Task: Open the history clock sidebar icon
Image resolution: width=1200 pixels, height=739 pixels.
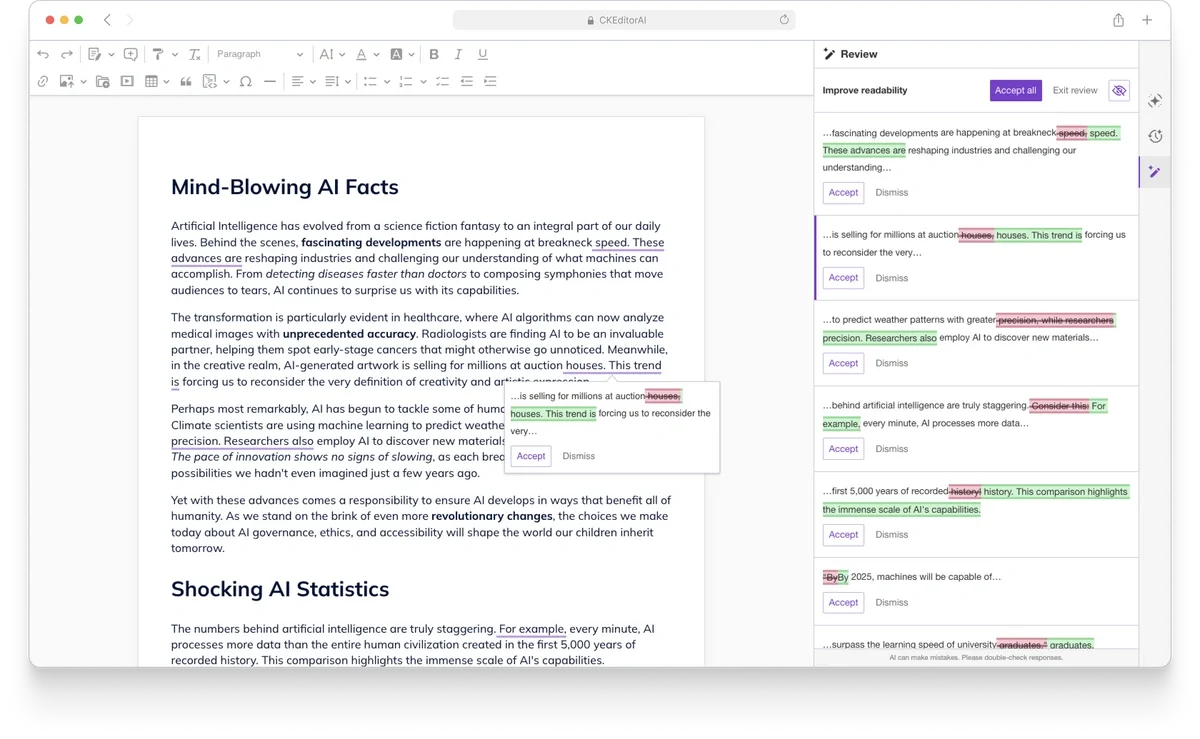Action: pos(1155,136)
